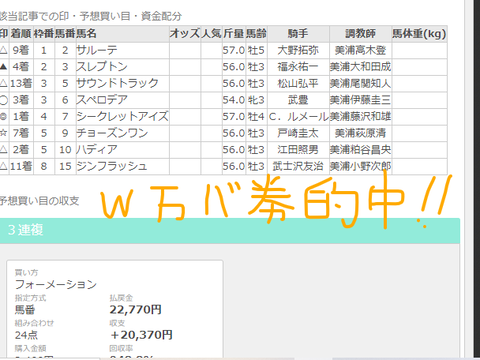
Task: Click trainer 美浦萩原清
Action: (x=360, y=133)
